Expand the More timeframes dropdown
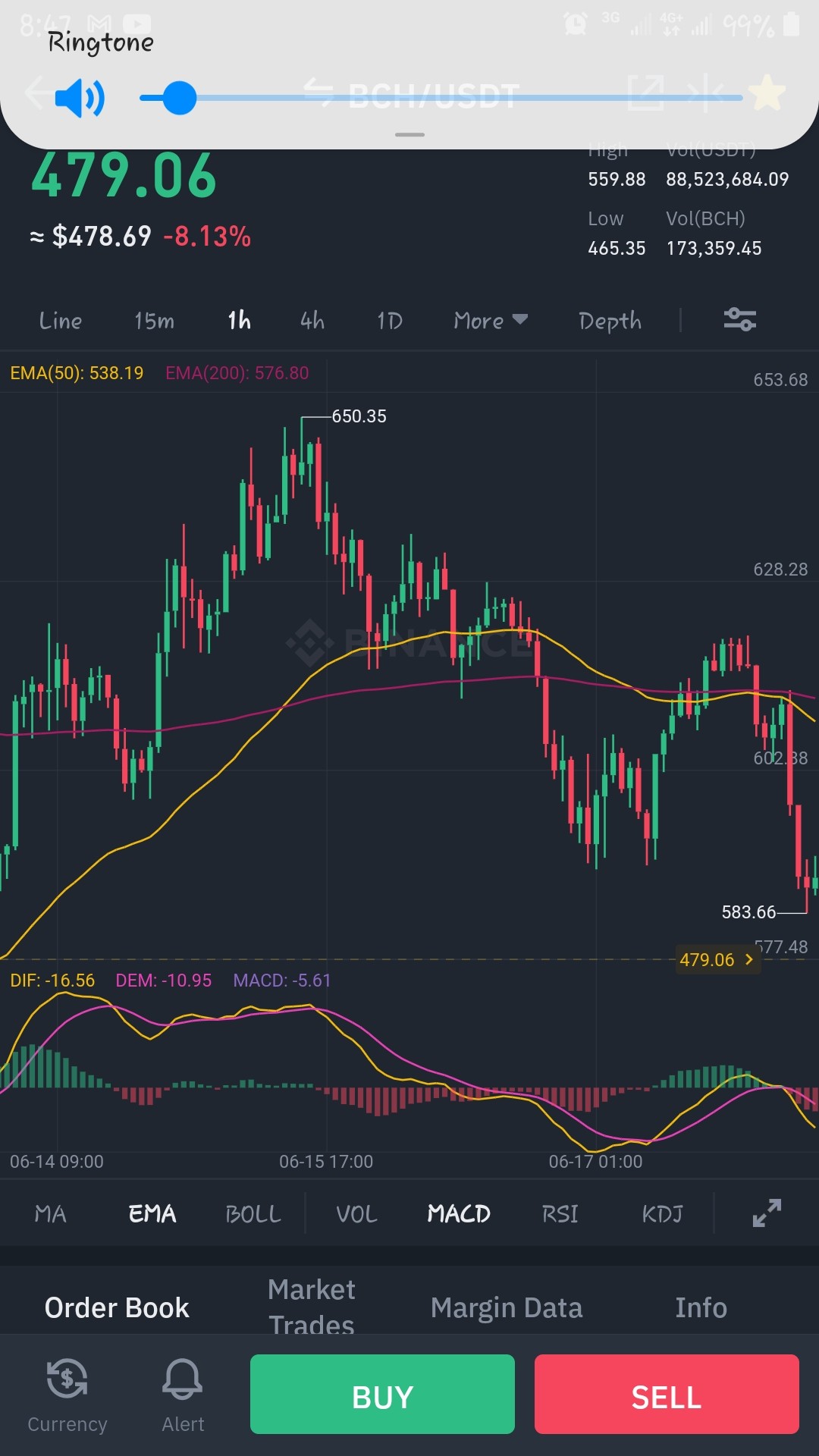The image size is (819, 1456). pos(491,321)
